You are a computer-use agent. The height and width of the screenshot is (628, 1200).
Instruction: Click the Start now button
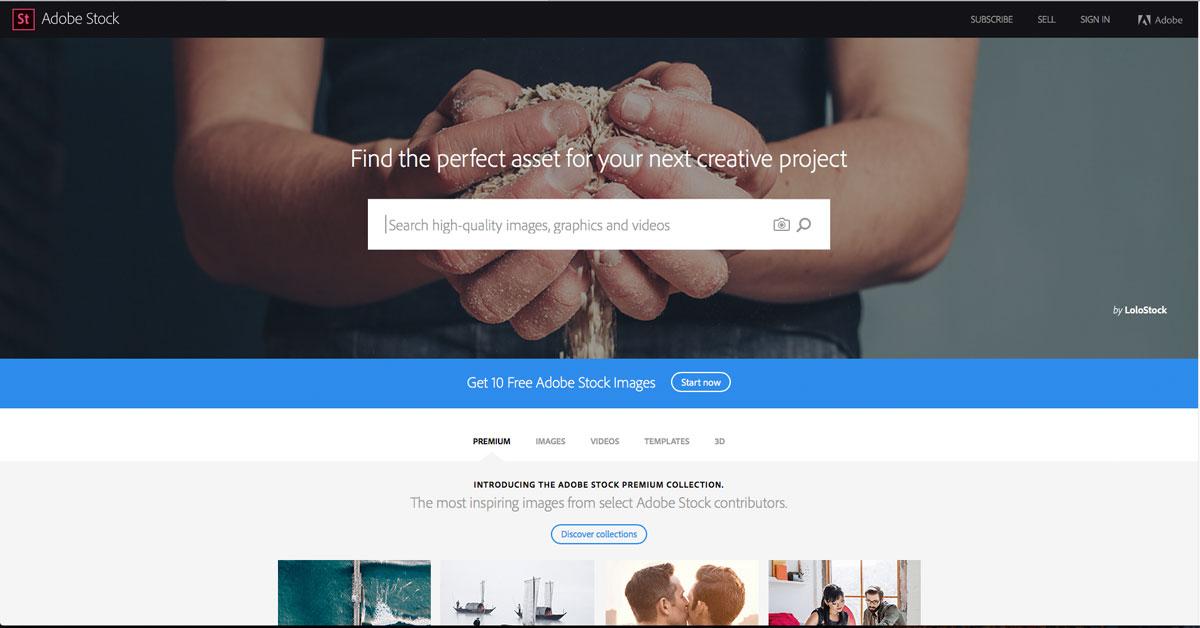701,382
